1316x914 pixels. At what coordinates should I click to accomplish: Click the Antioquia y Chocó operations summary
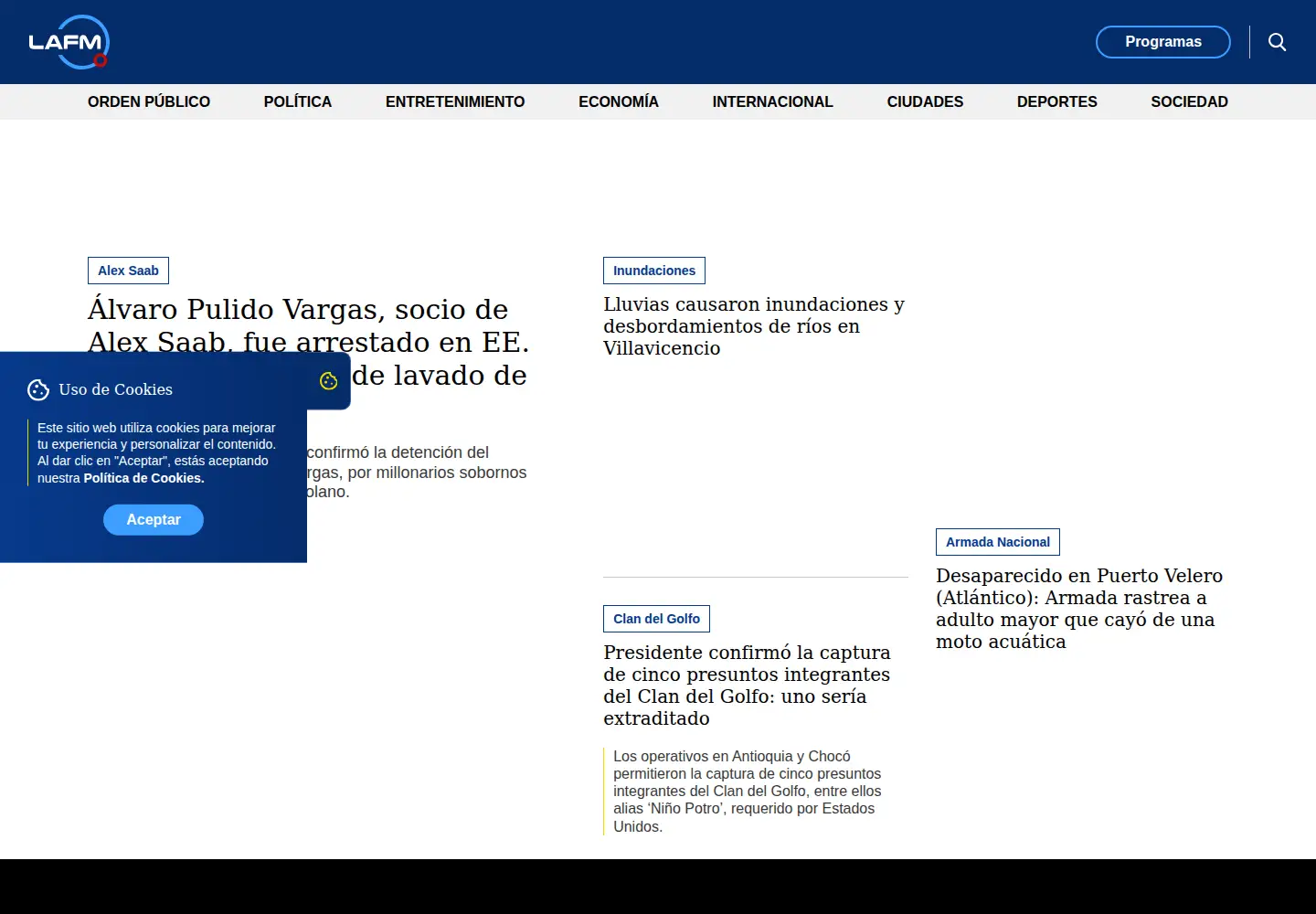tap(748, 792)
